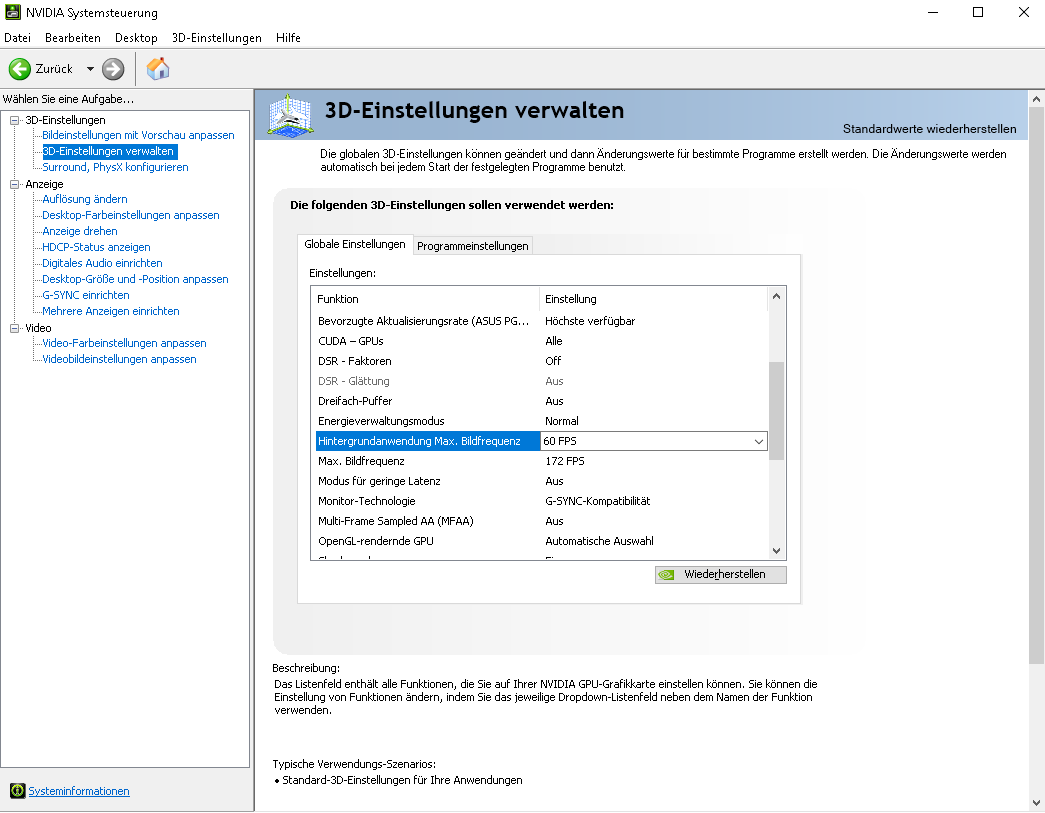Open the back history dropdown arrow
The image size is (1045, 813).
[x=90, y=69]
